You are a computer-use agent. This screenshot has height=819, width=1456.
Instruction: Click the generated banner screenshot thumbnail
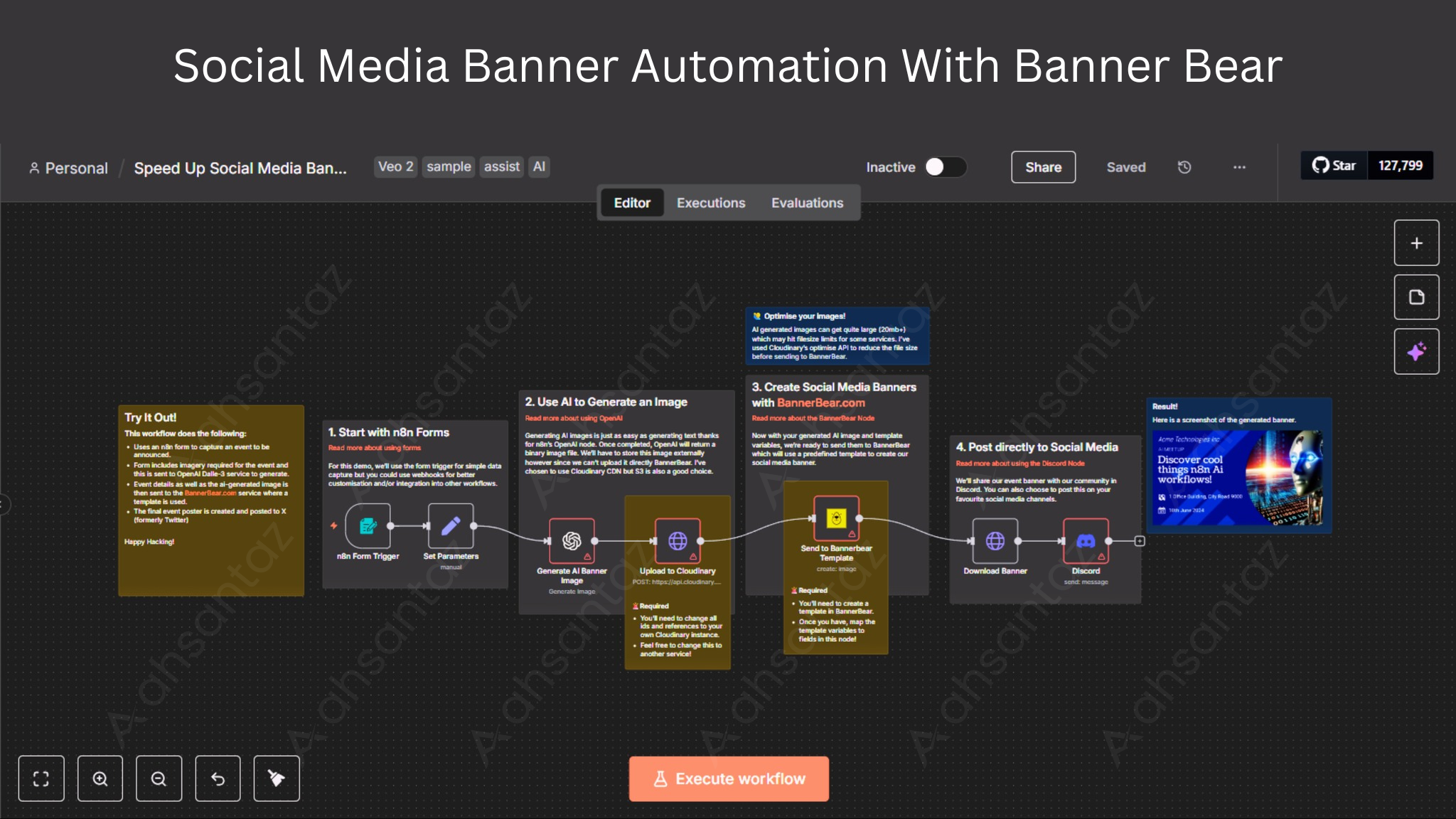(1238, 478)
